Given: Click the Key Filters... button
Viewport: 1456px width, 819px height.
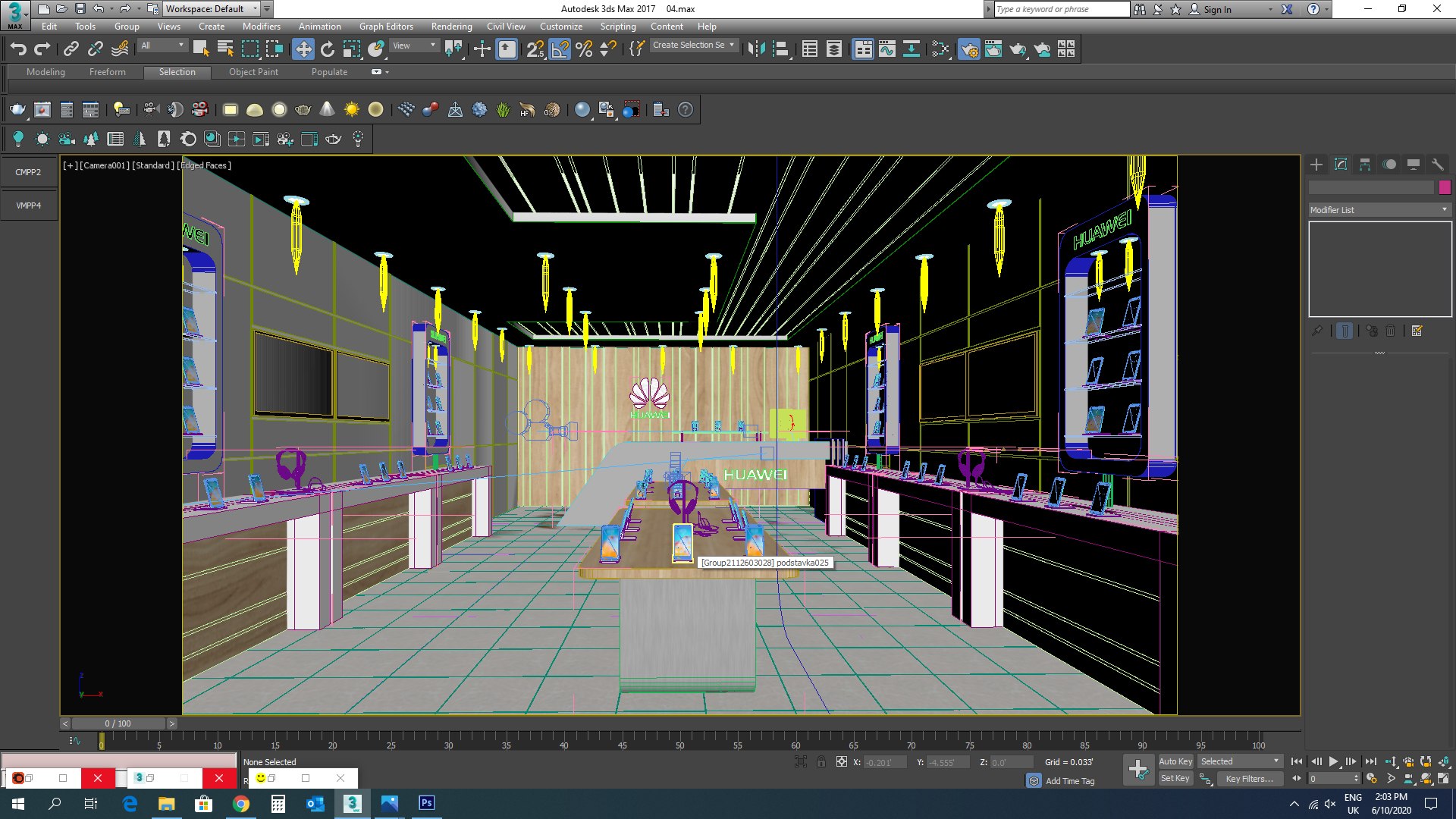Looking at the screenshot, I should tap(1250, 779).
